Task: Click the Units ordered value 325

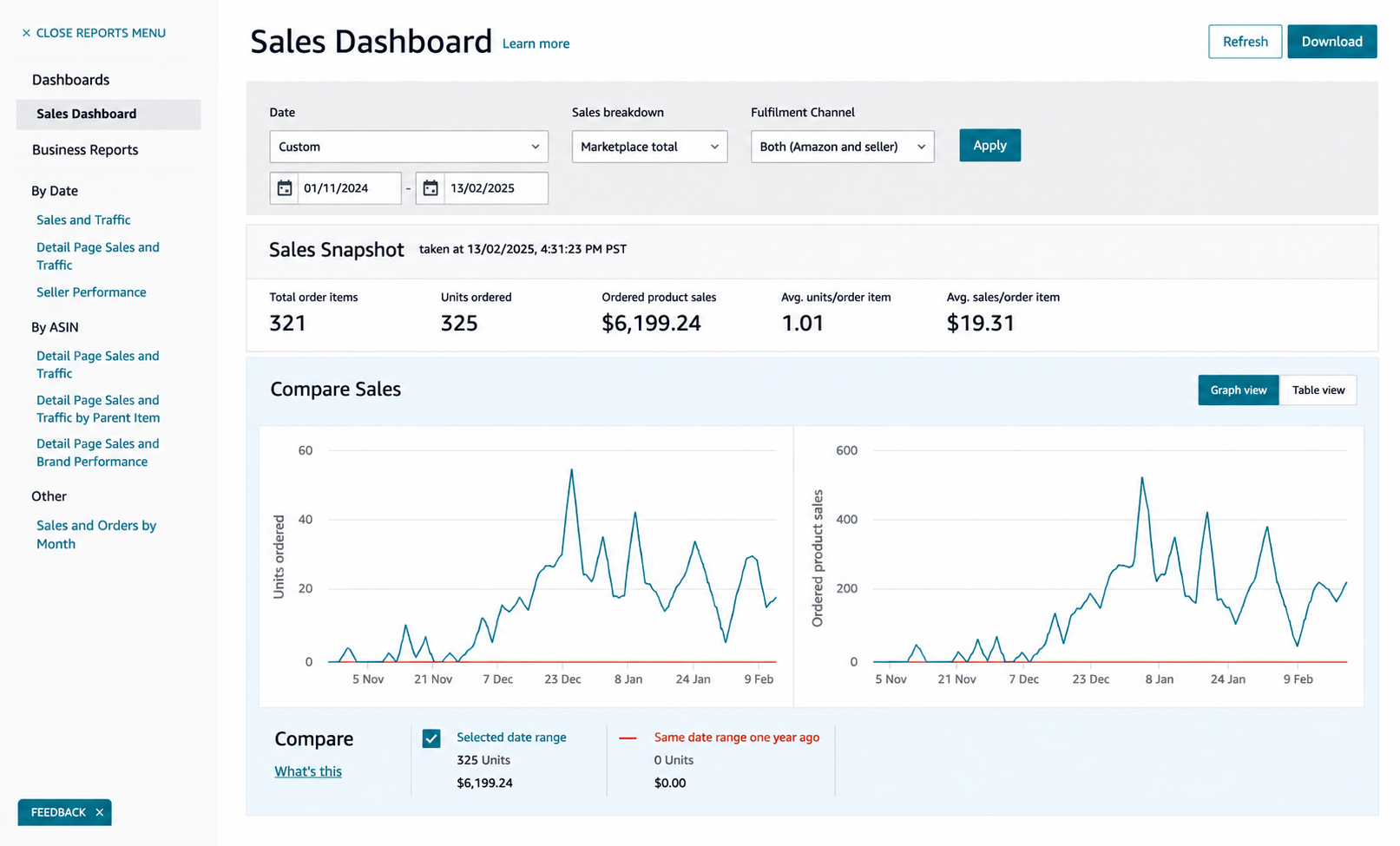Action: 459,324
